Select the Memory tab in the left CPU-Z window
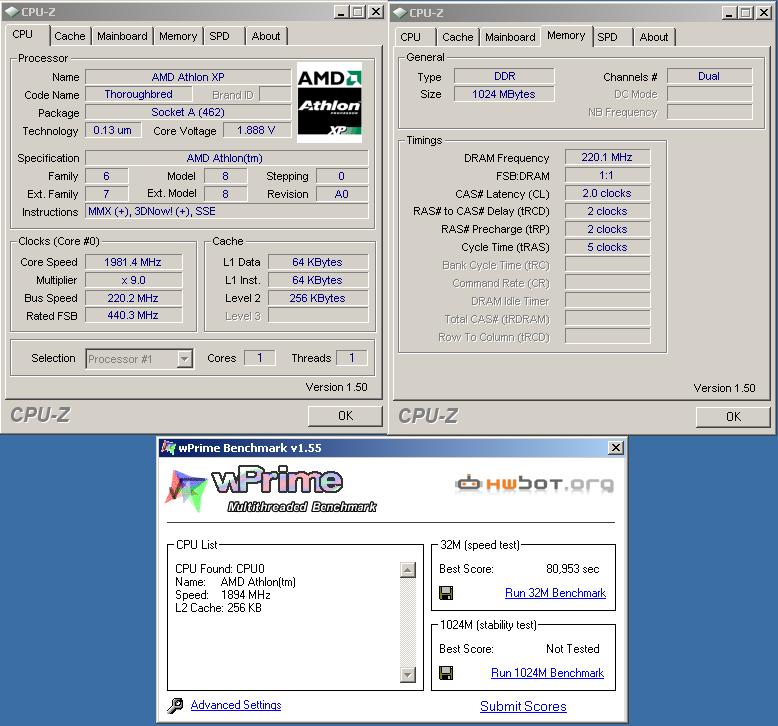 point(178,36)
